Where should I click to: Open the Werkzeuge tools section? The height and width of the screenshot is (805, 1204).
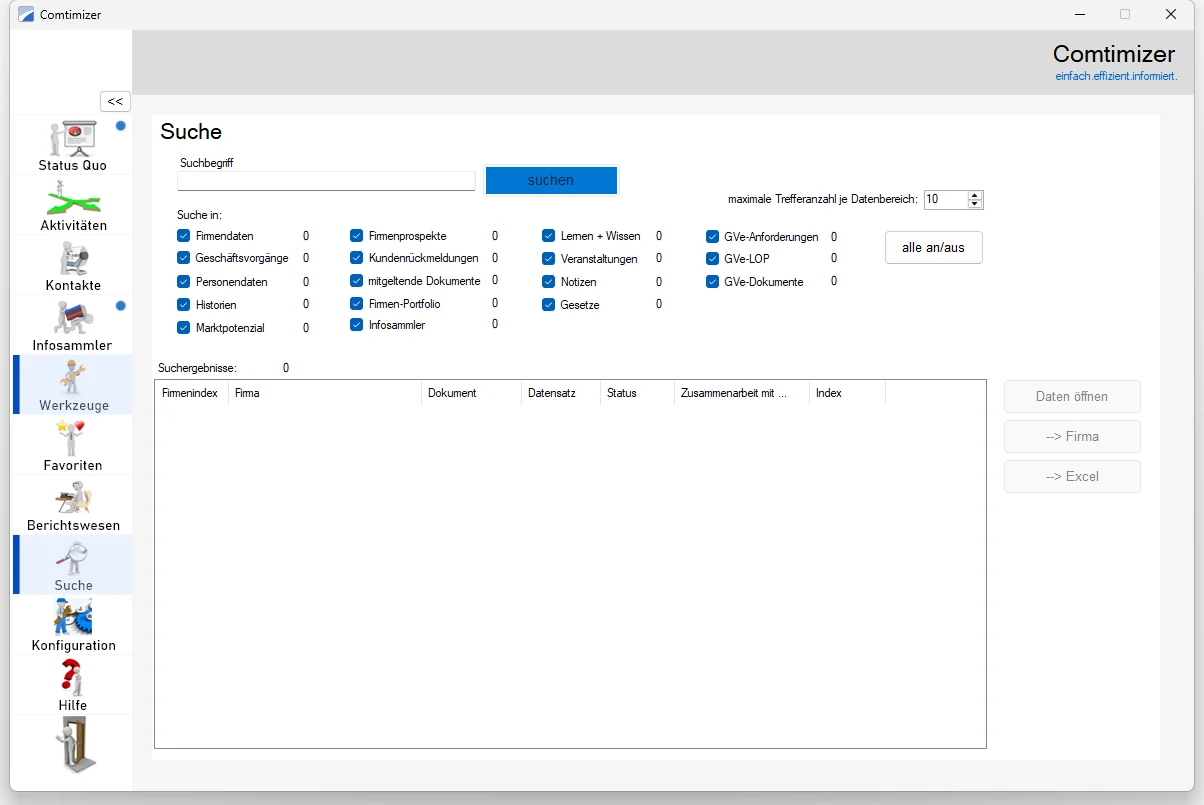[x=72, y=385]
